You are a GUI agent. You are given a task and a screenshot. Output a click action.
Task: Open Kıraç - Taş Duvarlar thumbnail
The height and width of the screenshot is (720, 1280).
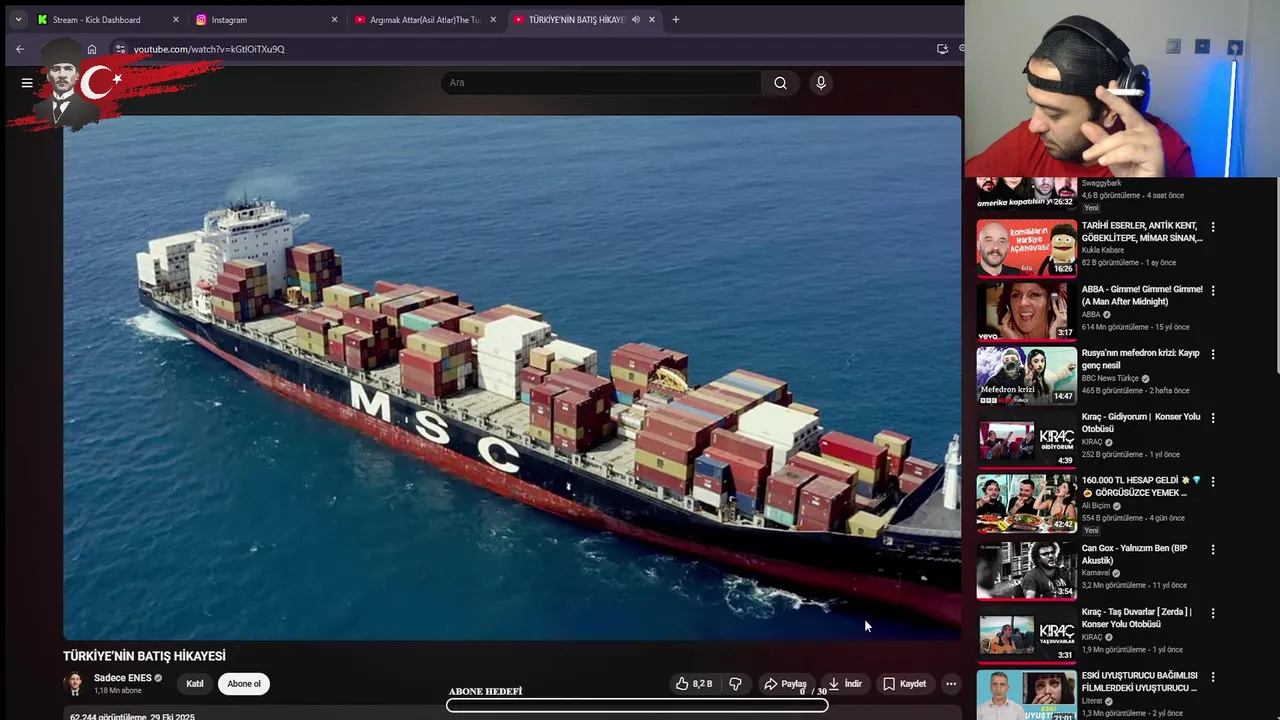(1026, 634)
